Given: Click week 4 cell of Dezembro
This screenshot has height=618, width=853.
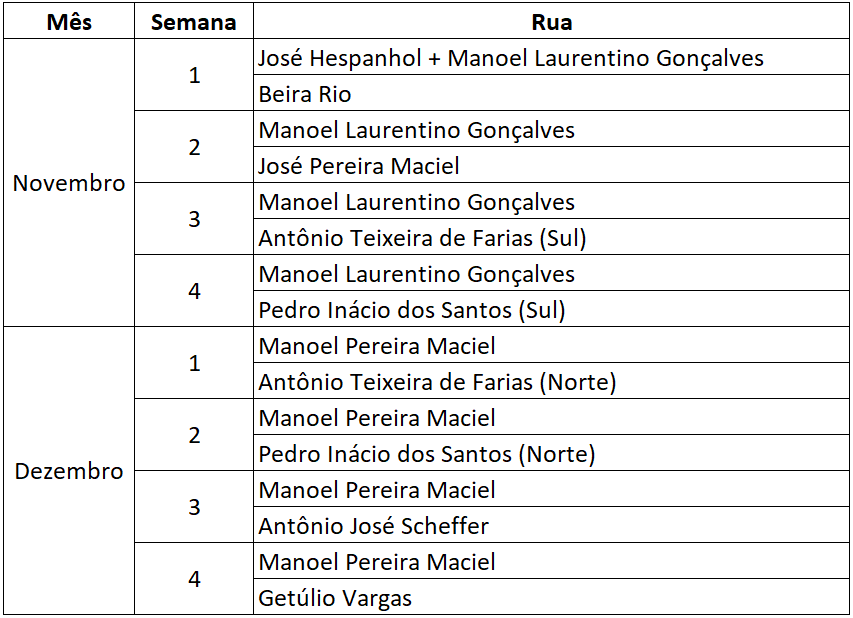Looking at the screenshot, I should (x=194, y=579).
